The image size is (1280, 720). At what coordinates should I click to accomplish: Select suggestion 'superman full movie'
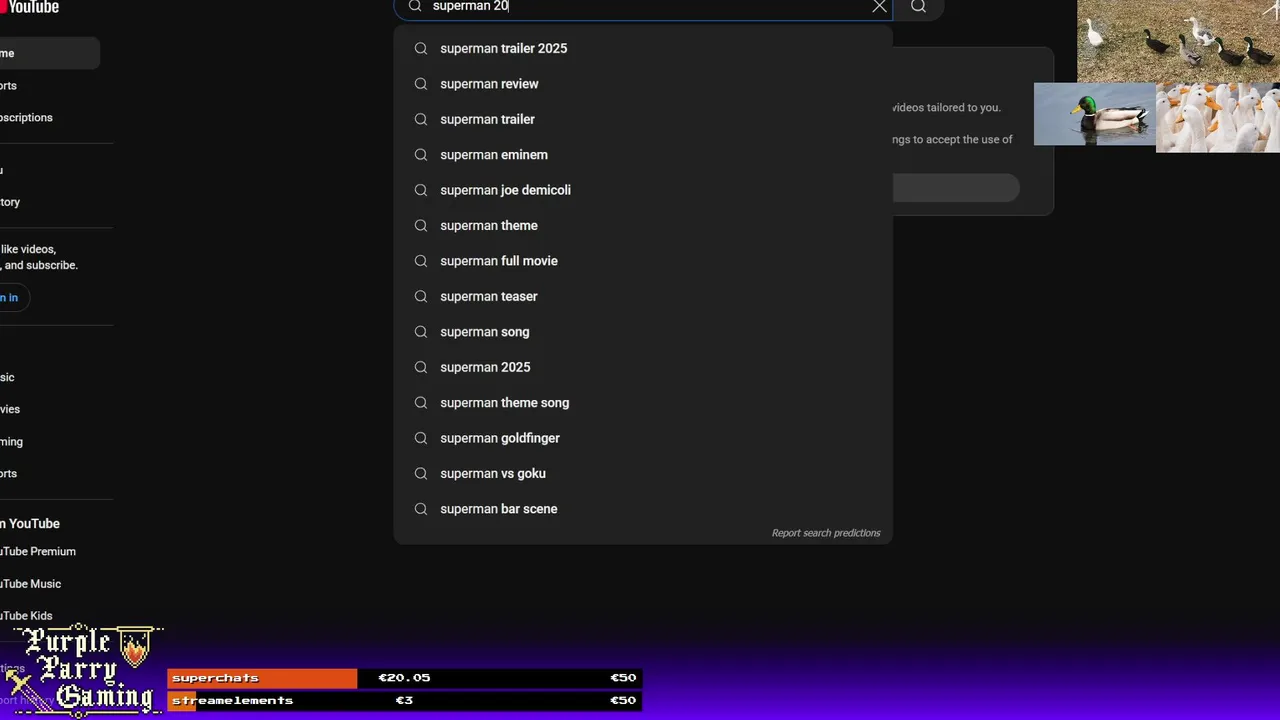(x=643, y=261)
